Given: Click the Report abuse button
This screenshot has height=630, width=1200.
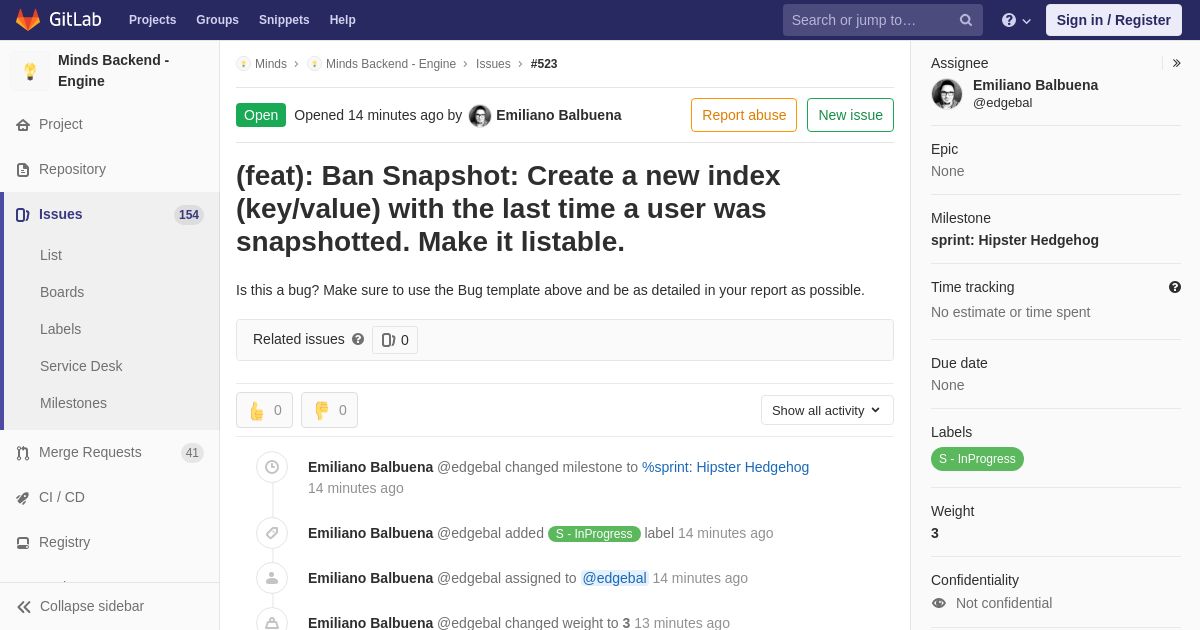Looking at the screenshot, I should pos(744,115).
